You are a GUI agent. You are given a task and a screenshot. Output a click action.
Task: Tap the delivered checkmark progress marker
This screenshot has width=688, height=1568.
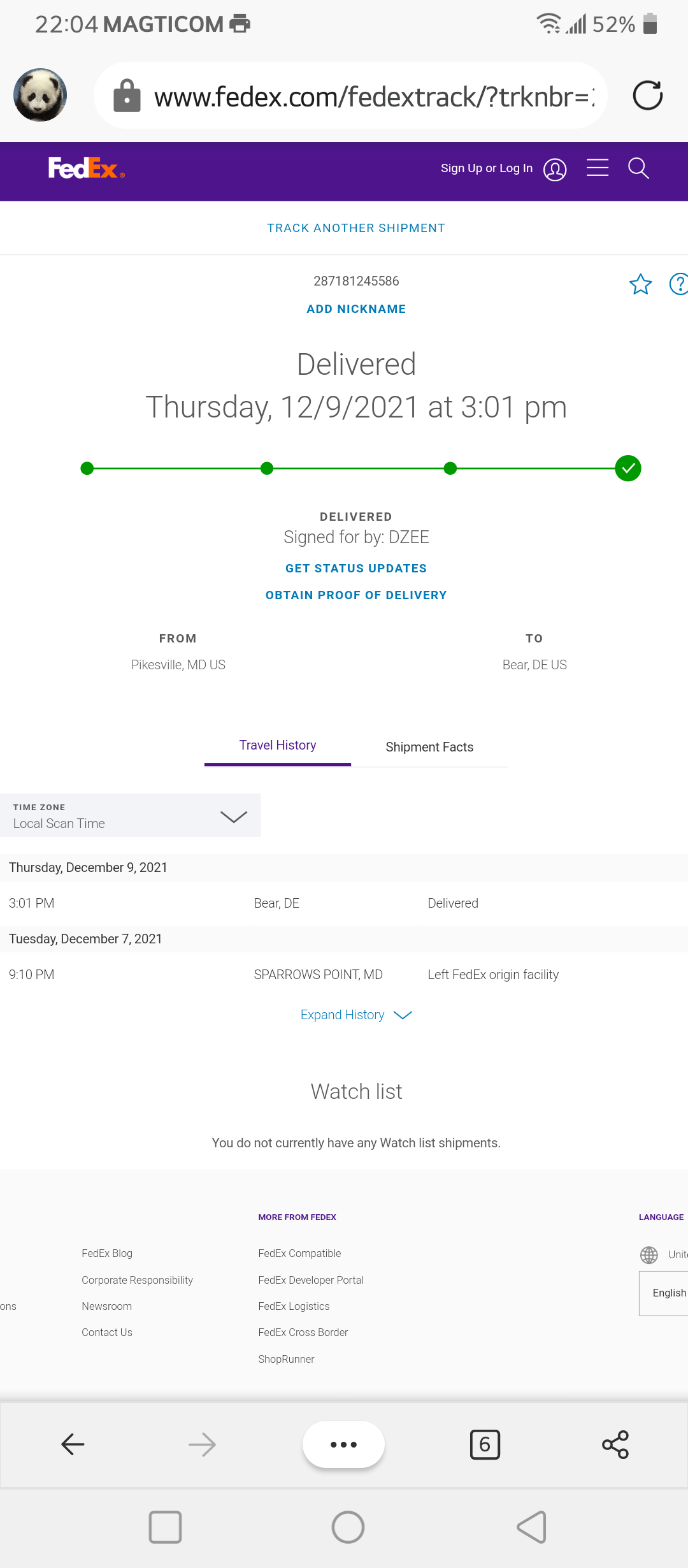[628, 468]
